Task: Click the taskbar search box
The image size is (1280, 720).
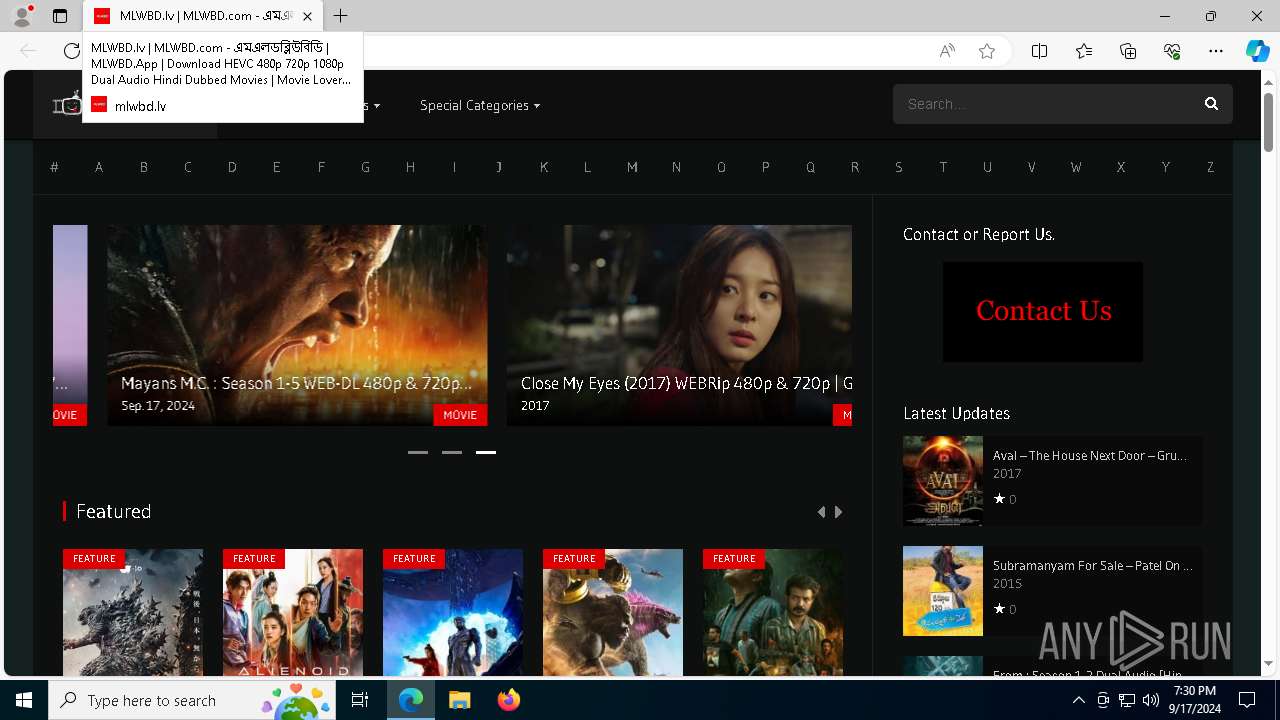Action: click(x=191, y=700)
